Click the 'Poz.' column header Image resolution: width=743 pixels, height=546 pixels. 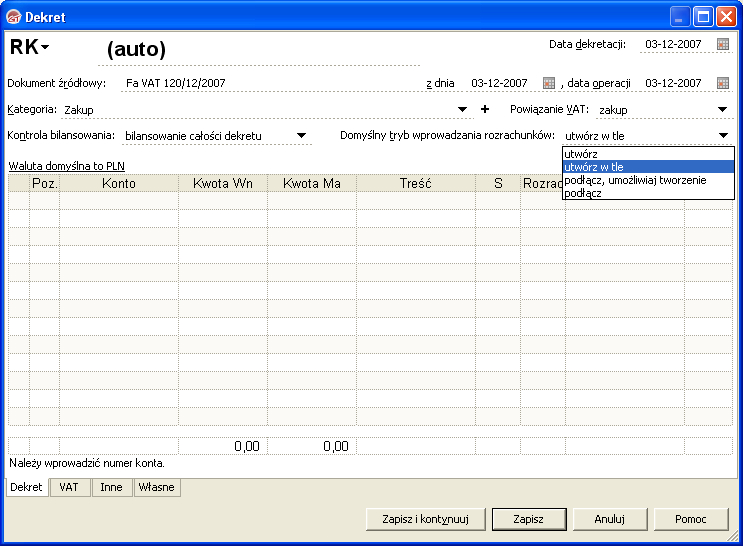[x=45, y=183]
